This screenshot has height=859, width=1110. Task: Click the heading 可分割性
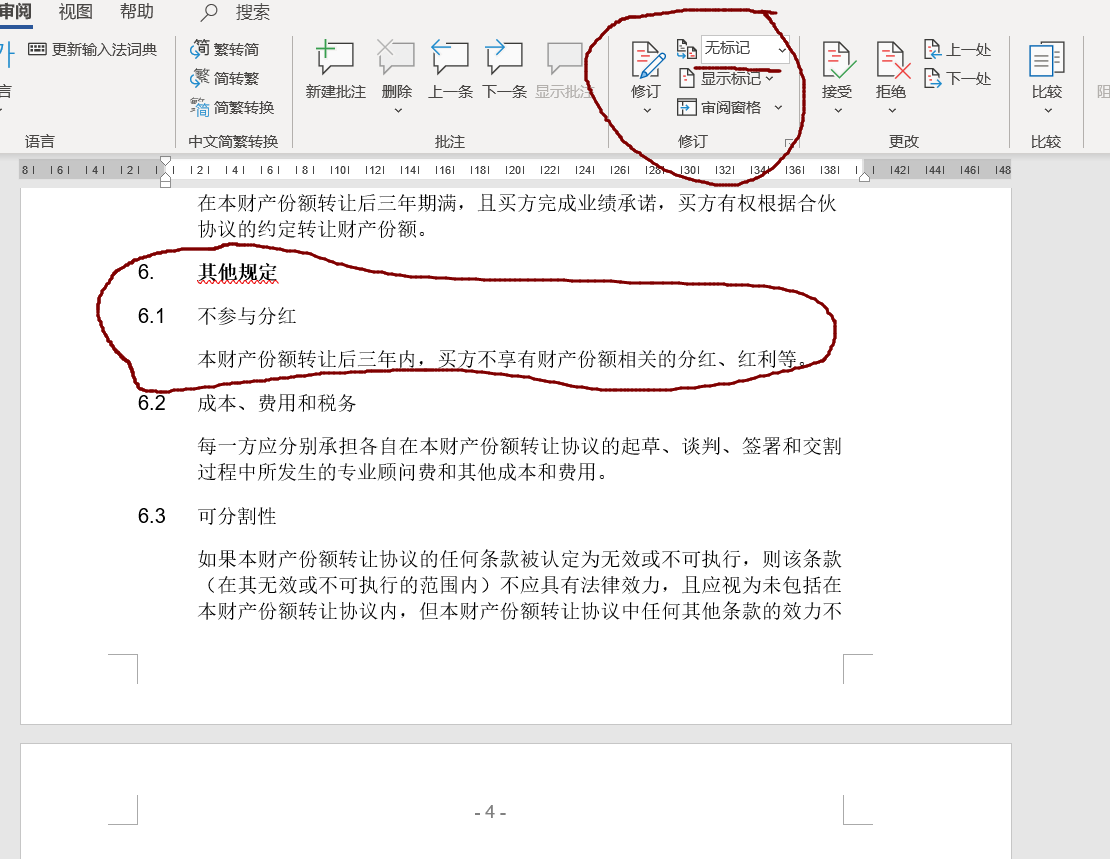pyautogui.click(x=237, y=516)
